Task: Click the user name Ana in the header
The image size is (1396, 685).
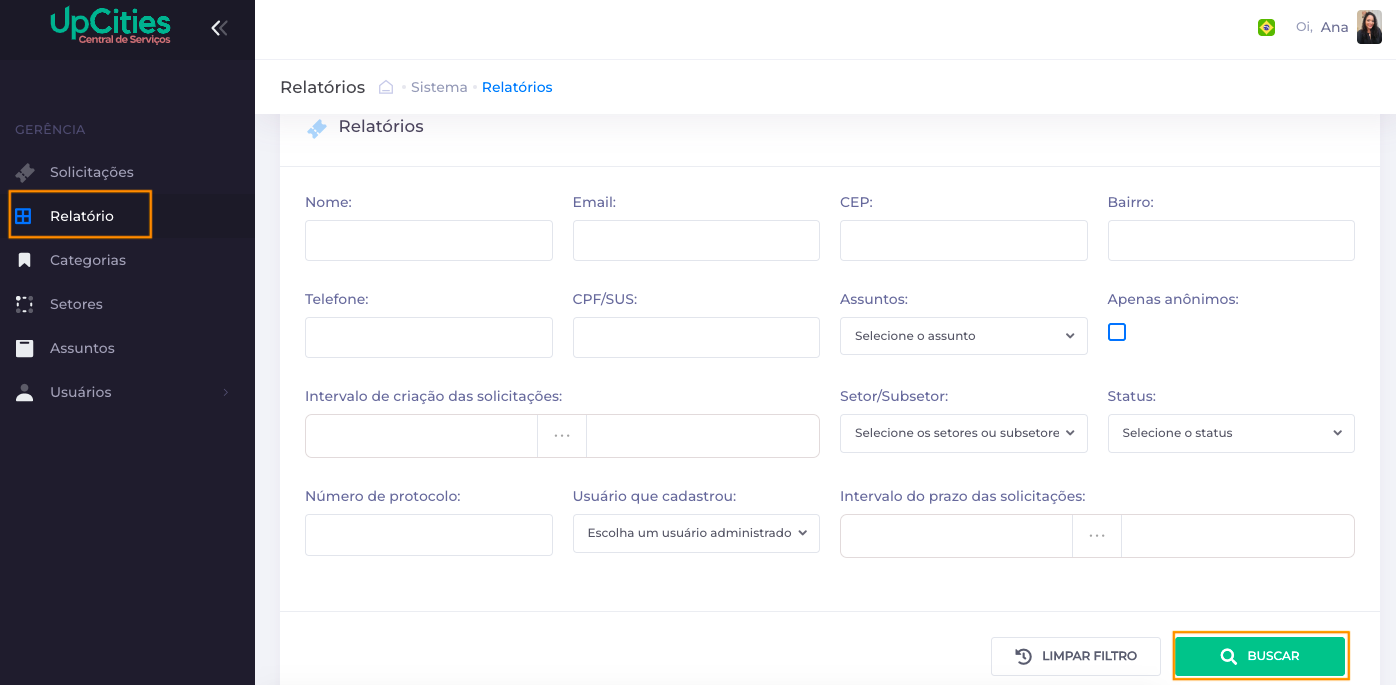Action: point(1334,27)
